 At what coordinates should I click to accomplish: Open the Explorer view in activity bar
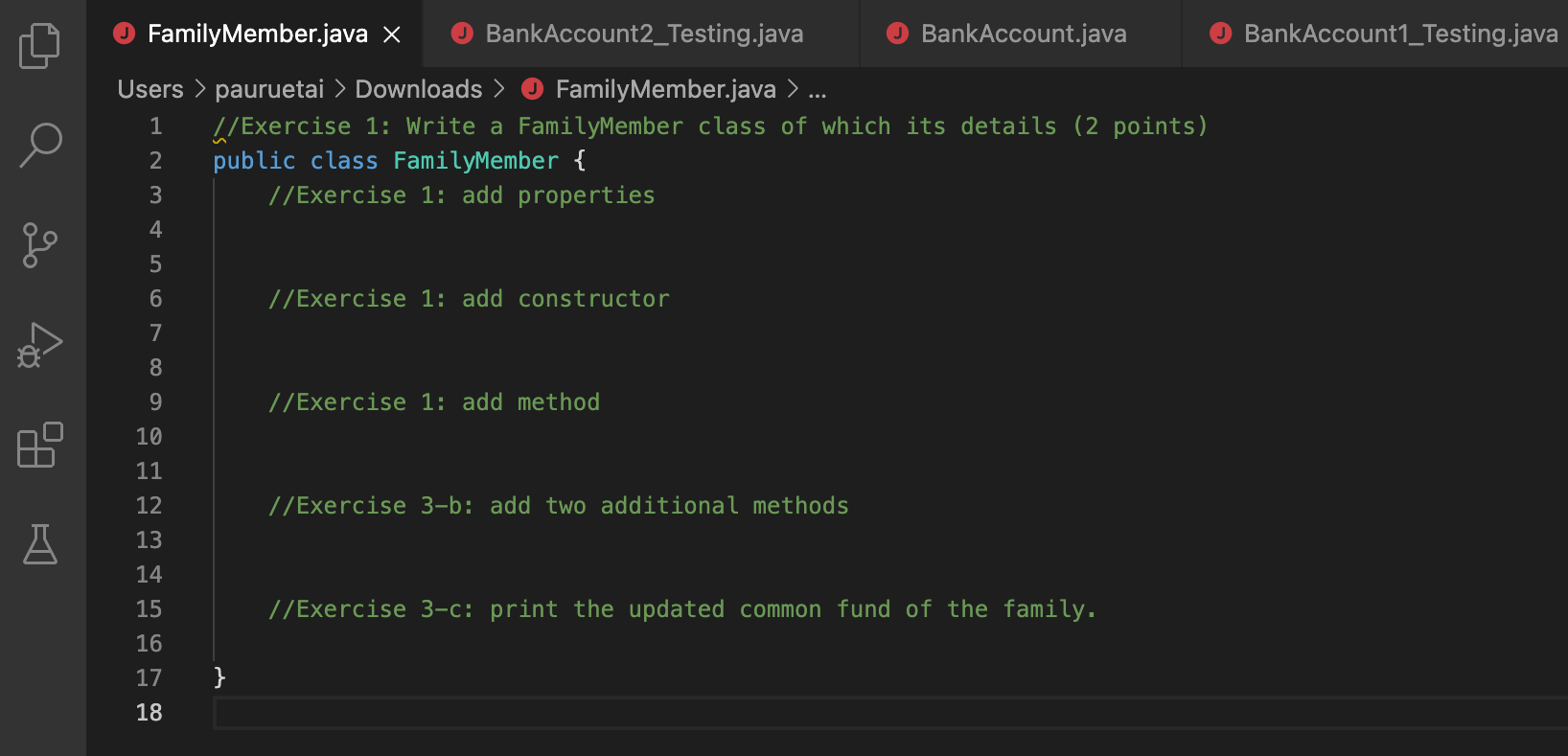coord(39,46)
